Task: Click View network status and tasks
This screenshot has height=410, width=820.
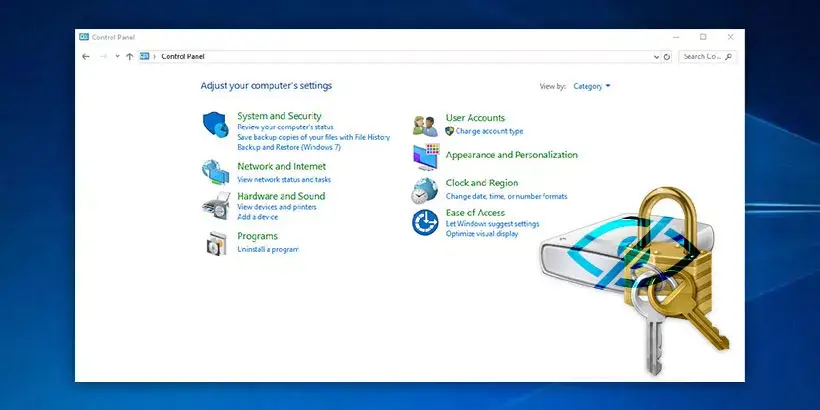Action: (284, 179)
